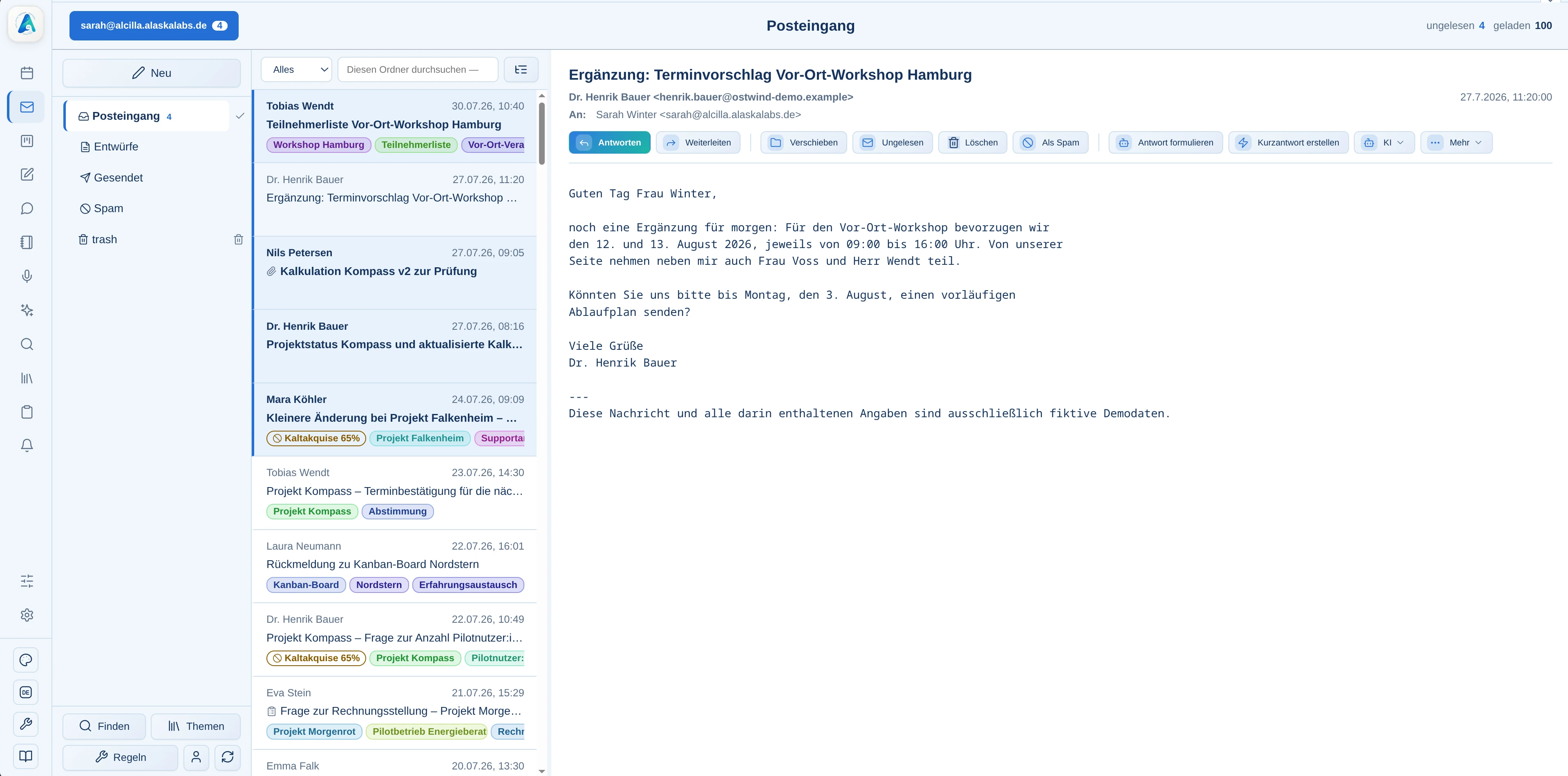Toggle the list view layout icon
The width and height of the screenshot is (1568, 776).
tap(521, 69)
